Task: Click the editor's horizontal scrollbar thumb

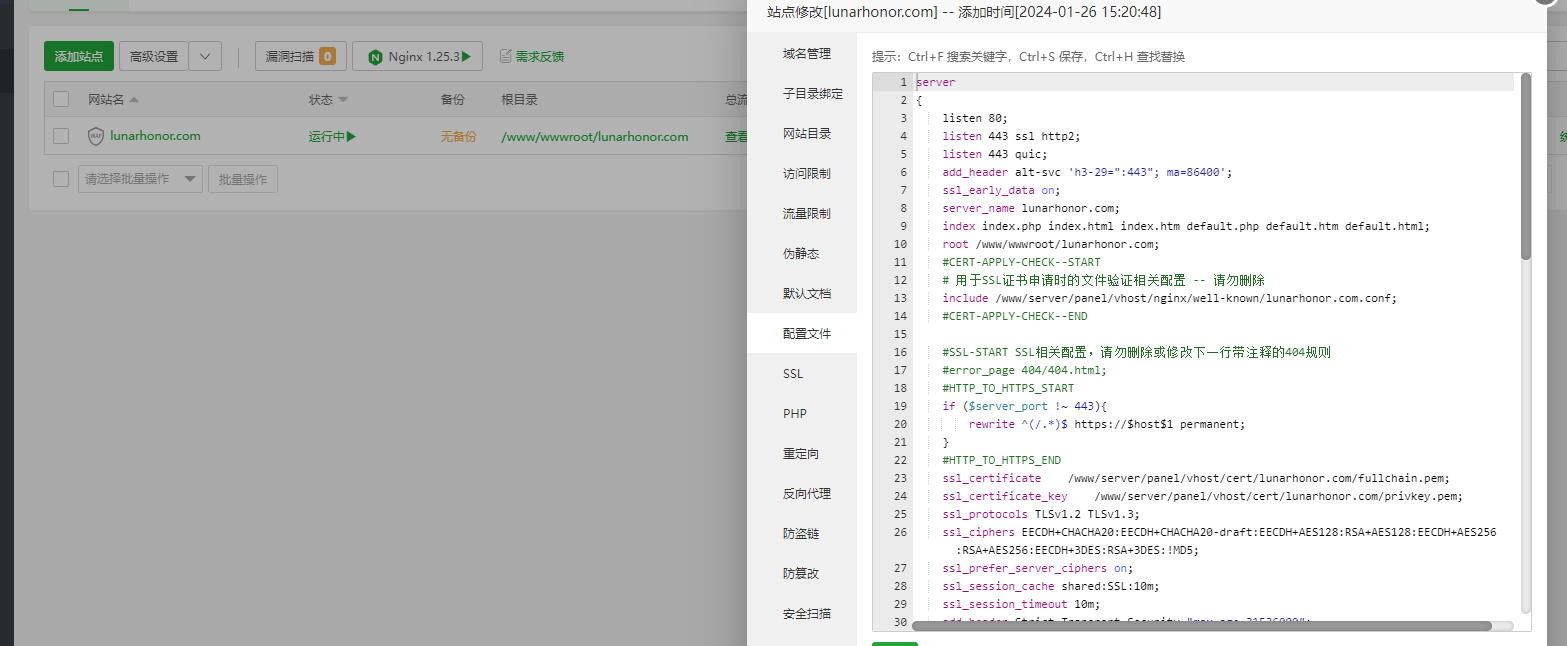Action: pos(1201,626)
